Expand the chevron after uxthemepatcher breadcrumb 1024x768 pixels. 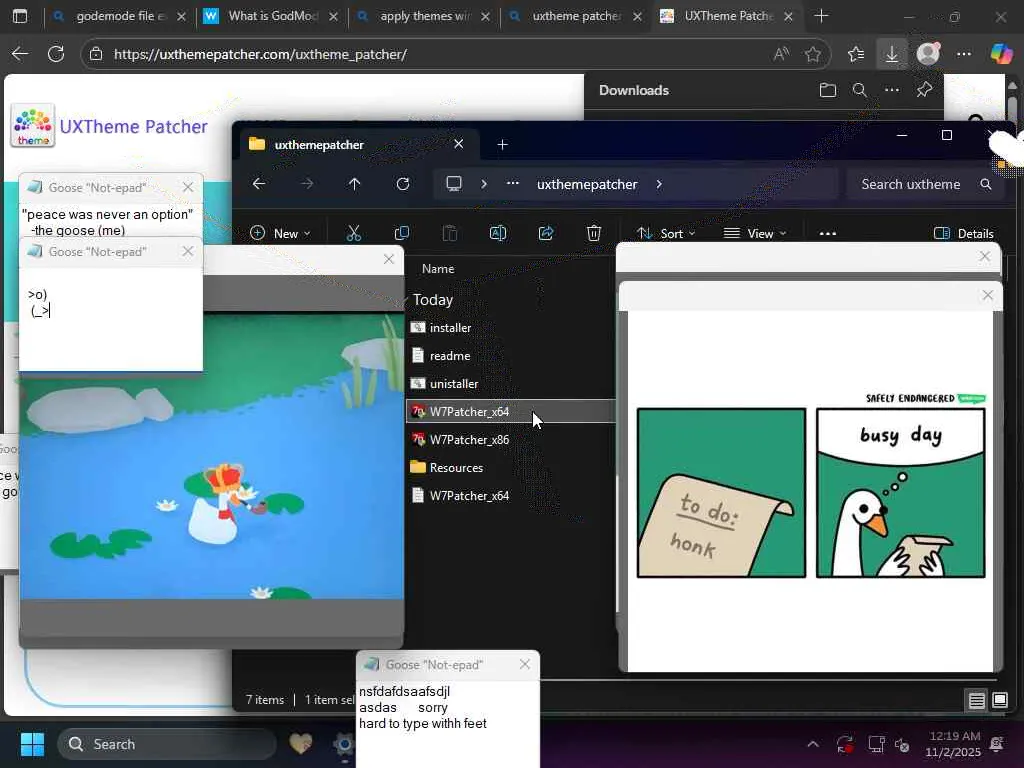[659, 184]
